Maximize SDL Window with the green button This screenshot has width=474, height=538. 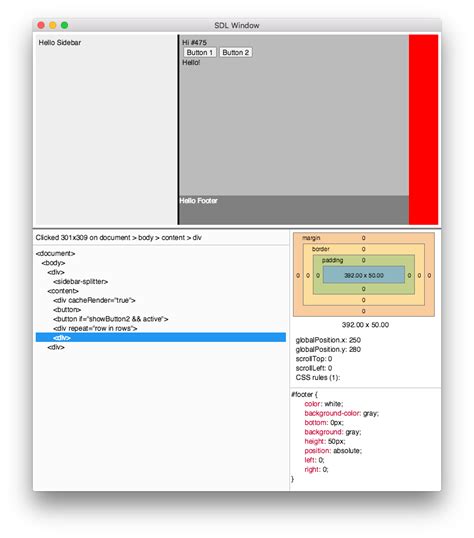64,25
